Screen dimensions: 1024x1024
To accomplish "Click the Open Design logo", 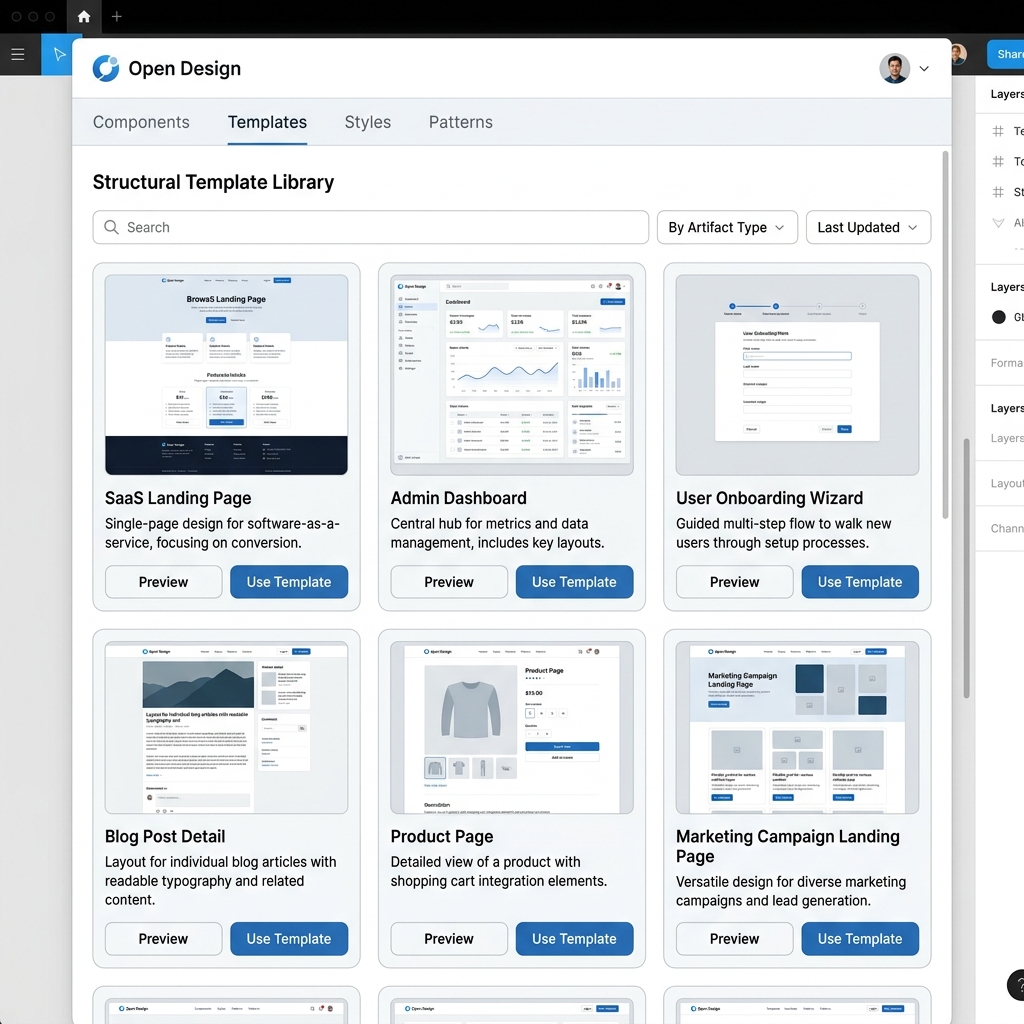I will [105, 69].
